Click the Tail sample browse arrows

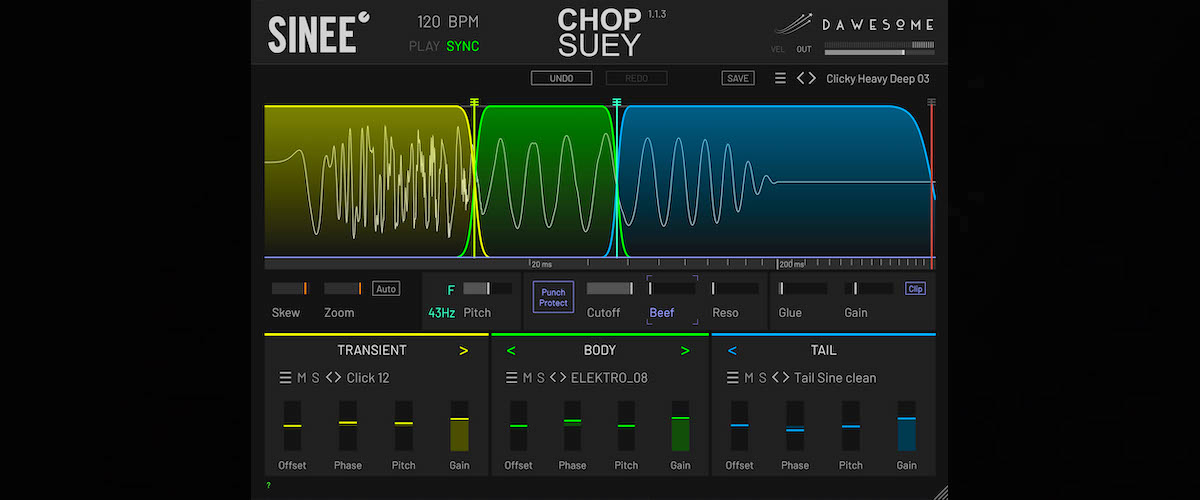781,378
